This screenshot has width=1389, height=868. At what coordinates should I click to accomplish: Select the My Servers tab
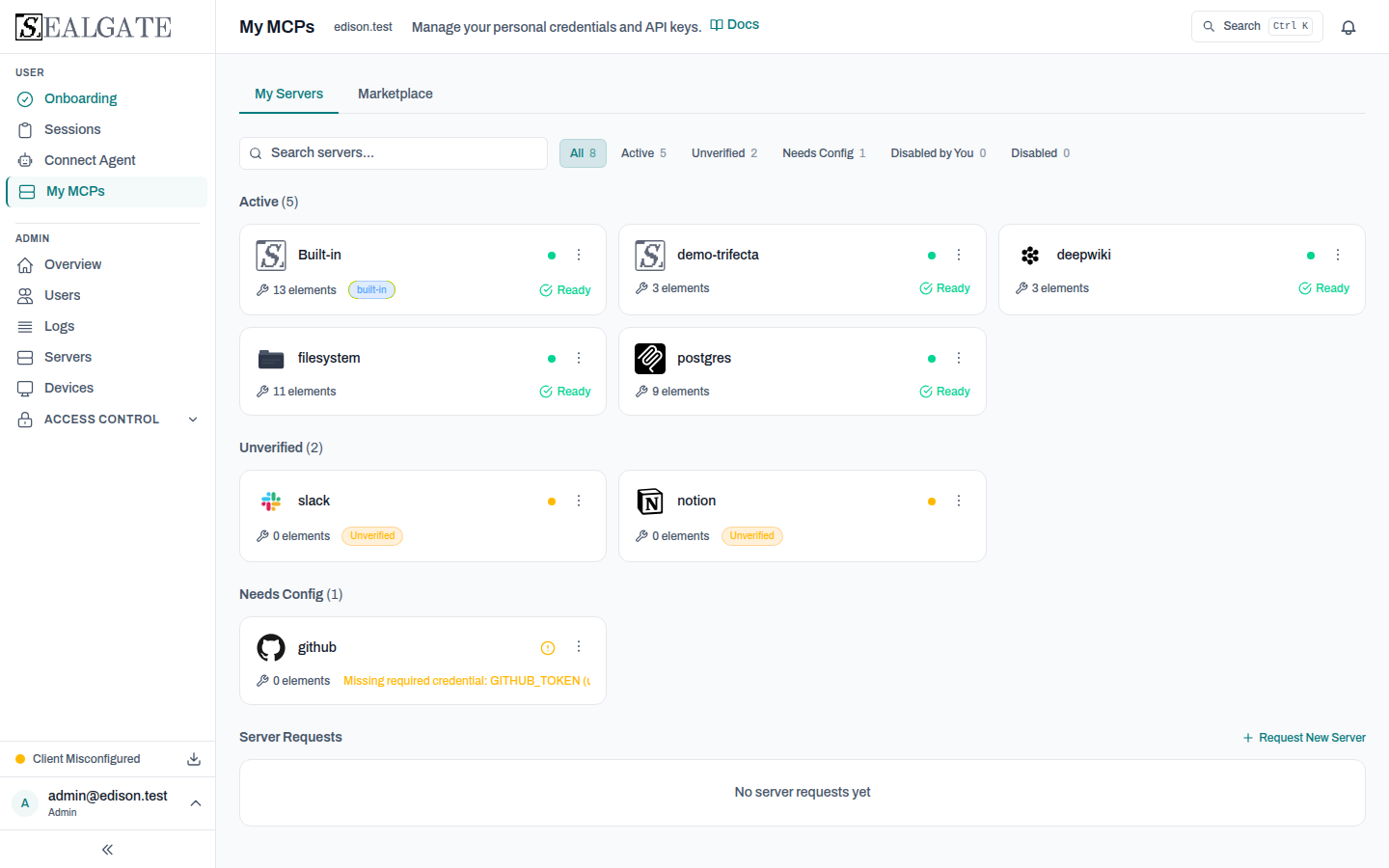point(288,94)
